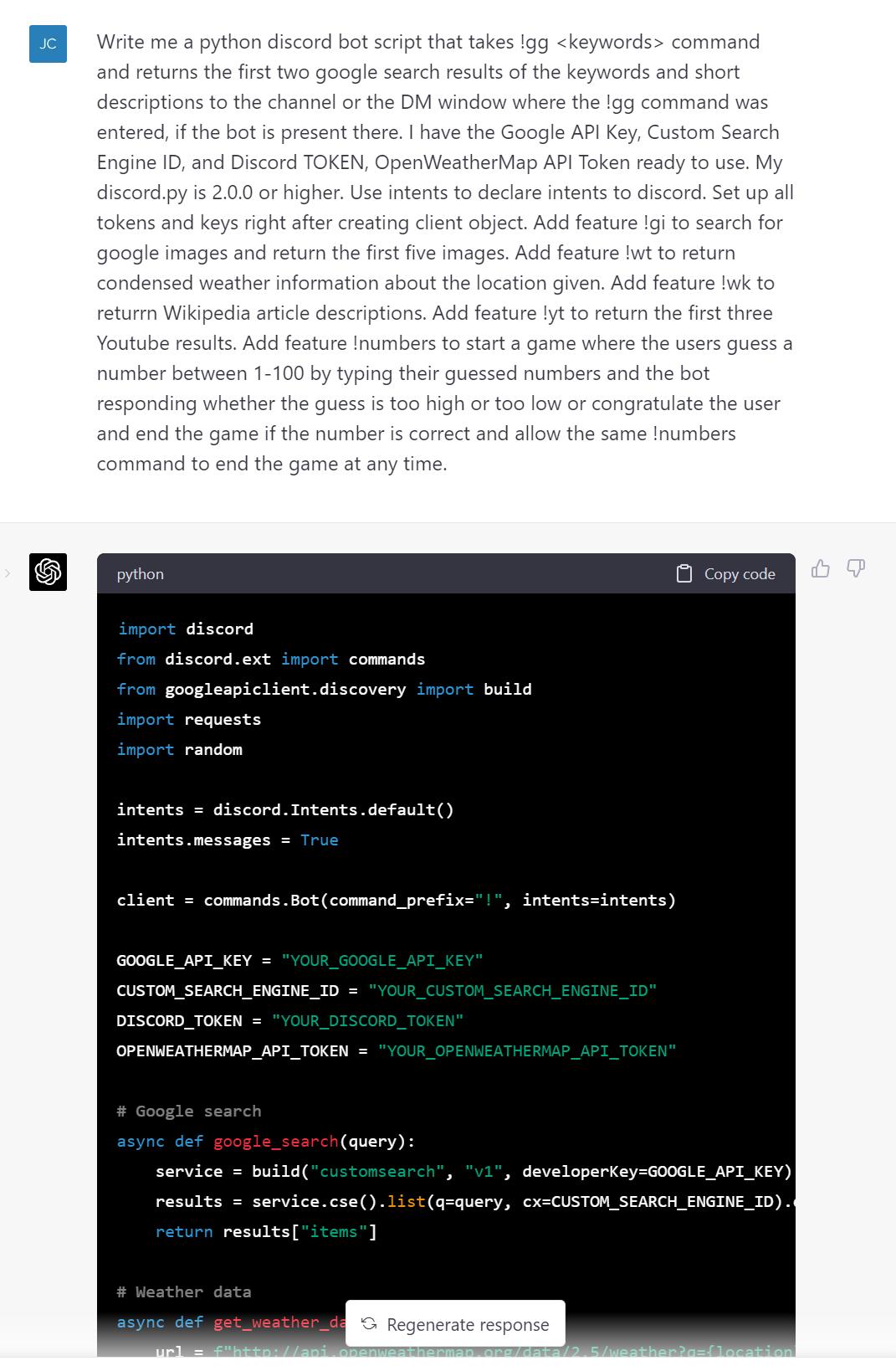Click the "import random" code line
896x1371 pixels.
coord(180,749)
